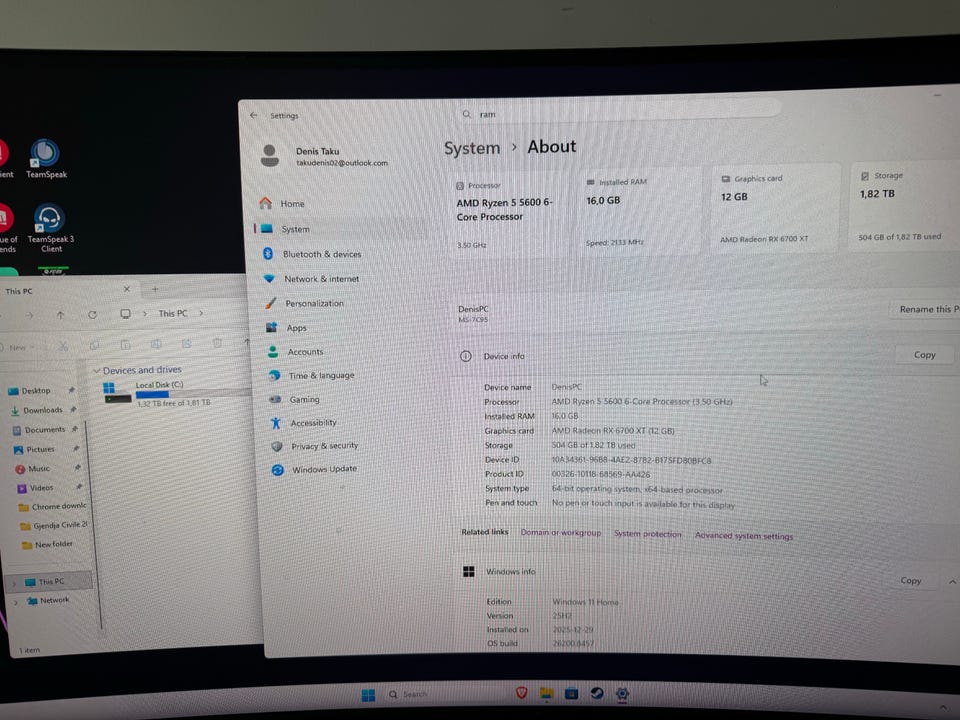Add a new tab in File Explorer
This screenshot has height=720, width=960.
155,288
